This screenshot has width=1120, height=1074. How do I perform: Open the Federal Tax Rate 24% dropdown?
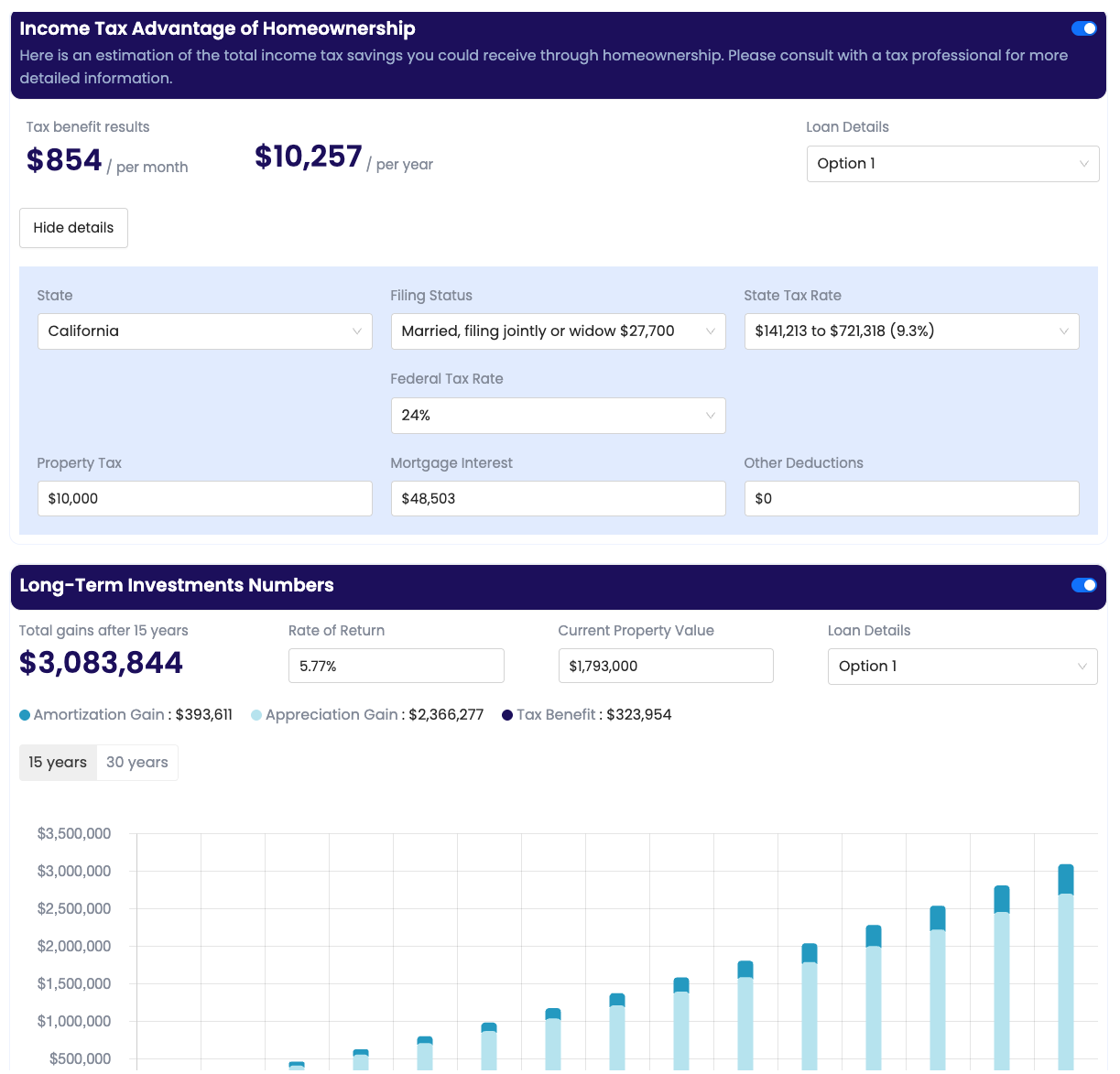(558, 416)
